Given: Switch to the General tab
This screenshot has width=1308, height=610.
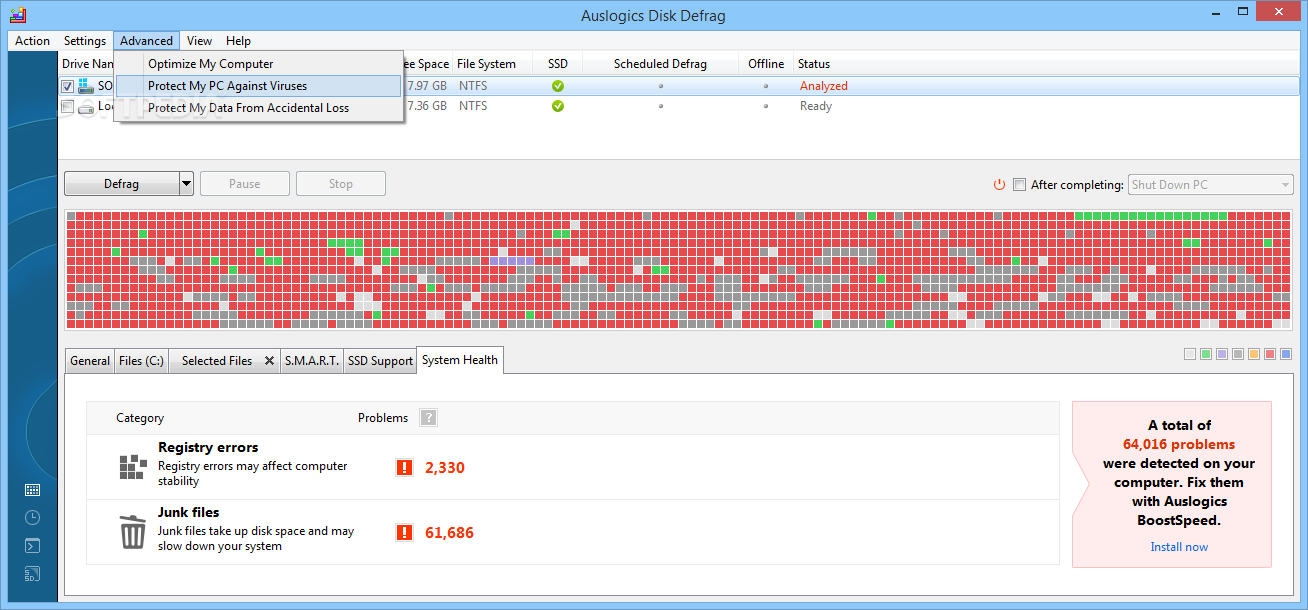Looking at the screenshot, I should point(90,361).
